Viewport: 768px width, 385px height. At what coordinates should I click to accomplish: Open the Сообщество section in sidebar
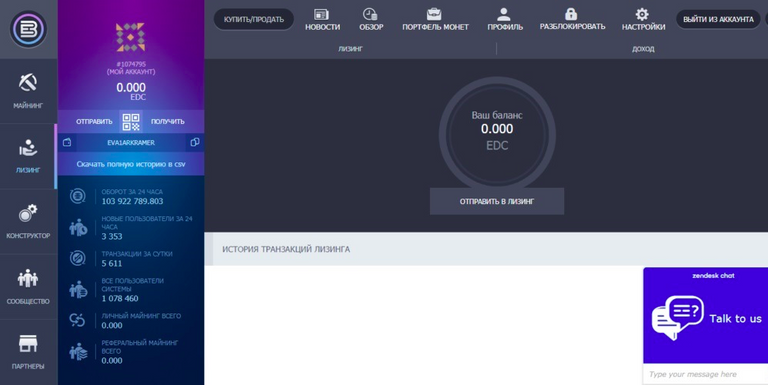tap(28, 287)
